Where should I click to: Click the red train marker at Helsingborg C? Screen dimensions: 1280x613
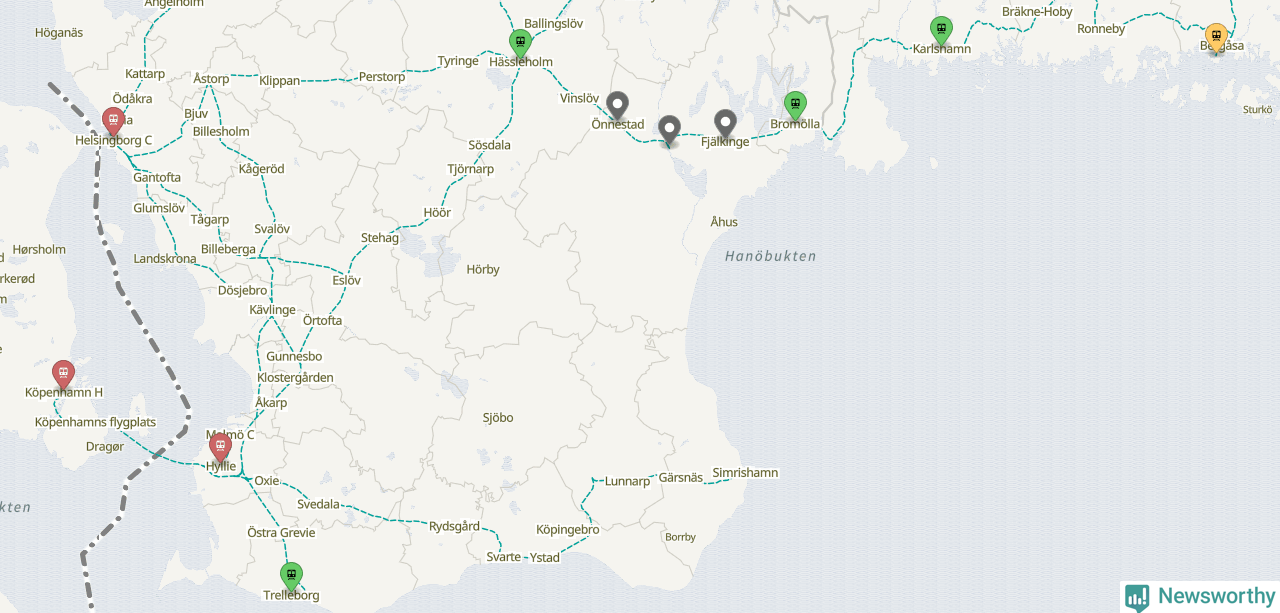point(113,121)
